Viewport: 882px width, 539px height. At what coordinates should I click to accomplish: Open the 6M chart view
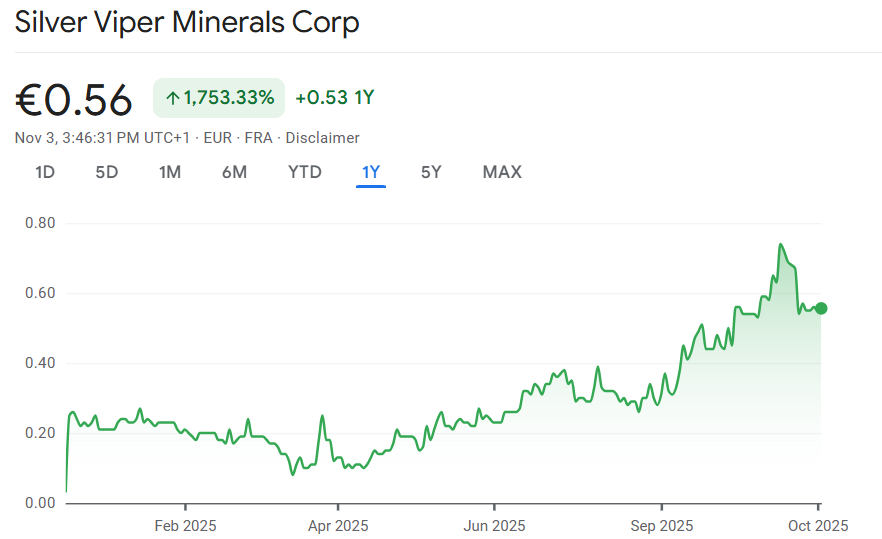234,172
